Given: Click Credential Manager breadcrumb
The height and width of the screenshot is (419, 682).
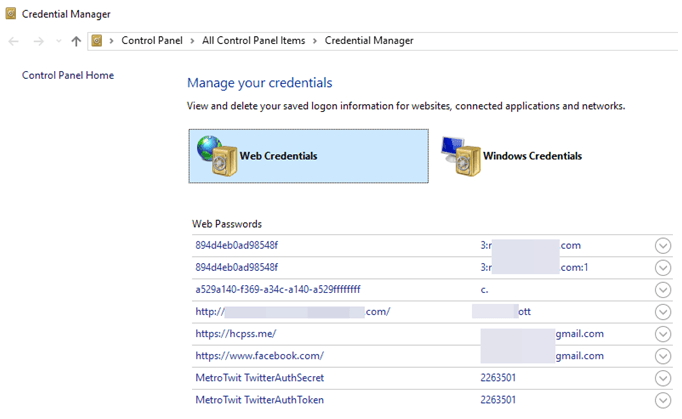Looking at the screenshot, I should (369, 40).
